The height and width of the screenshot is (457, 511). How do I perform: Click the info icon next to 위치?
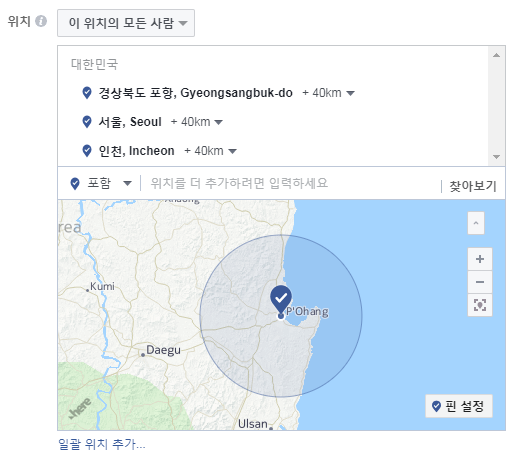[41, 21]
